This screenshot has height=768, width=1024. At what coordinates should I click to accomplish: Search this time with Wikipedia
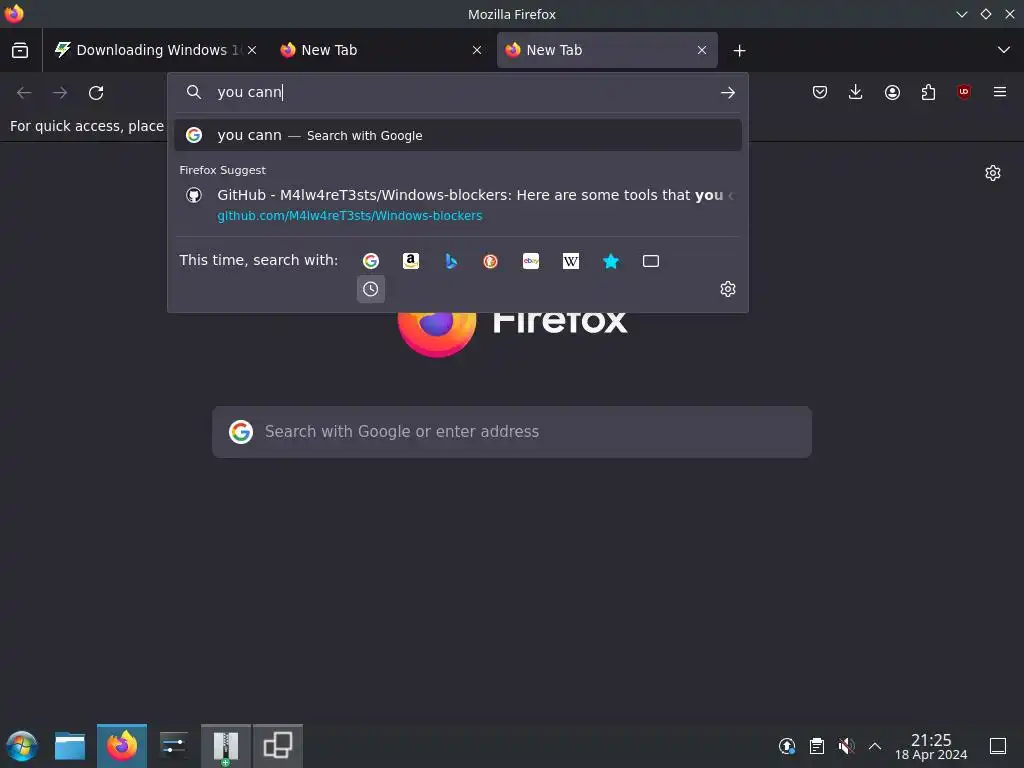(x=571, y=261)
